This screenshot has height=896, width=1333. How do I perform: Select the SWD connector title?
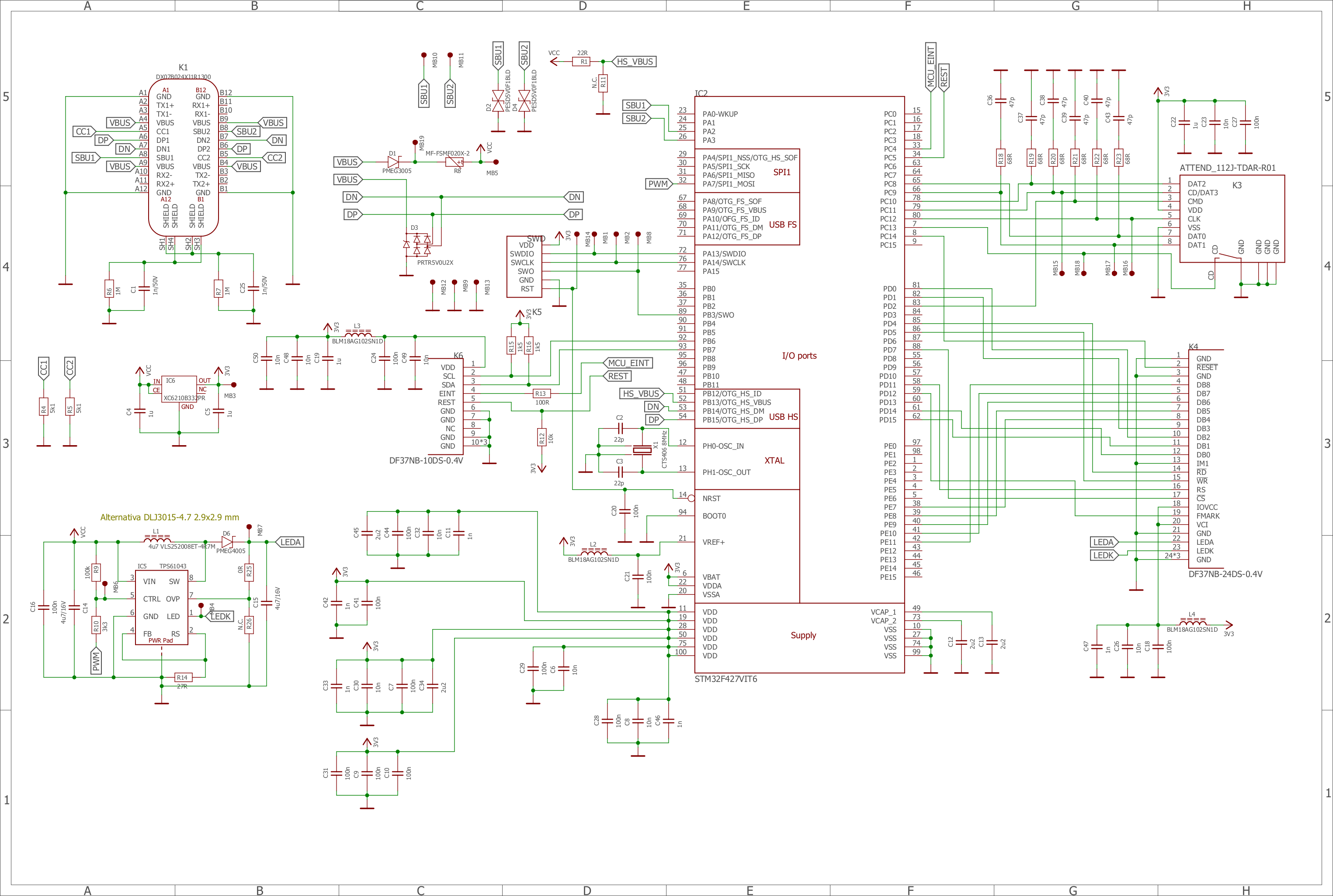[536, 239]
